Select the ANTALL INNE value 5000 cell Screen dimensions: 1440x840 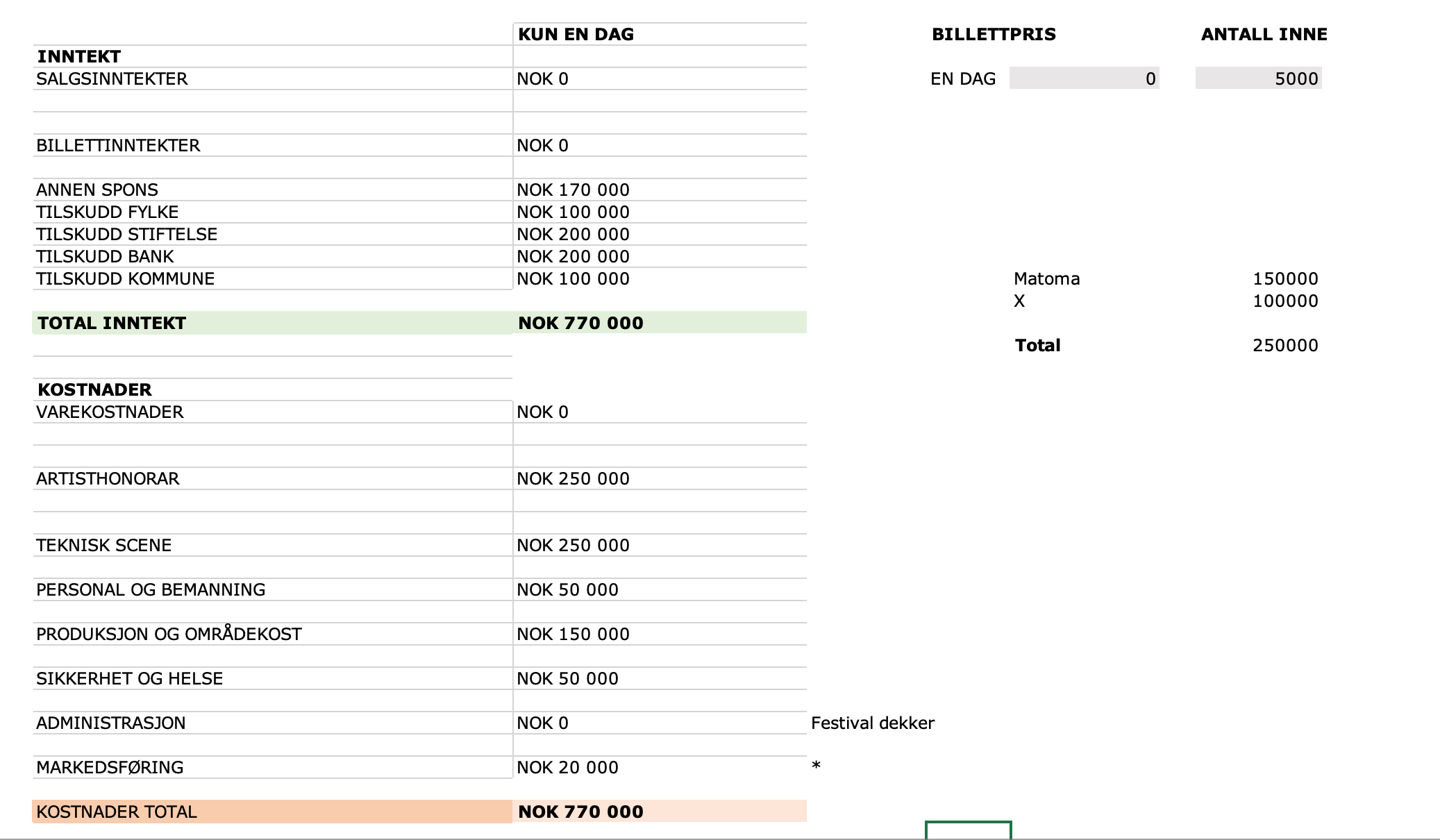(1258, 78)
